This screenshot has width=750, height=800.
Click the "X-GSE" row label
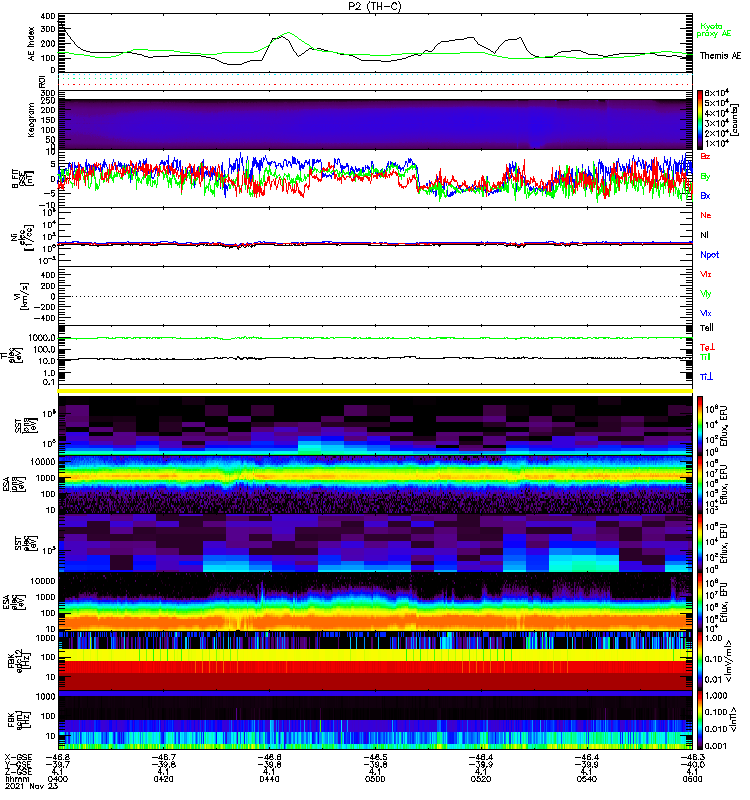(18, 758)
